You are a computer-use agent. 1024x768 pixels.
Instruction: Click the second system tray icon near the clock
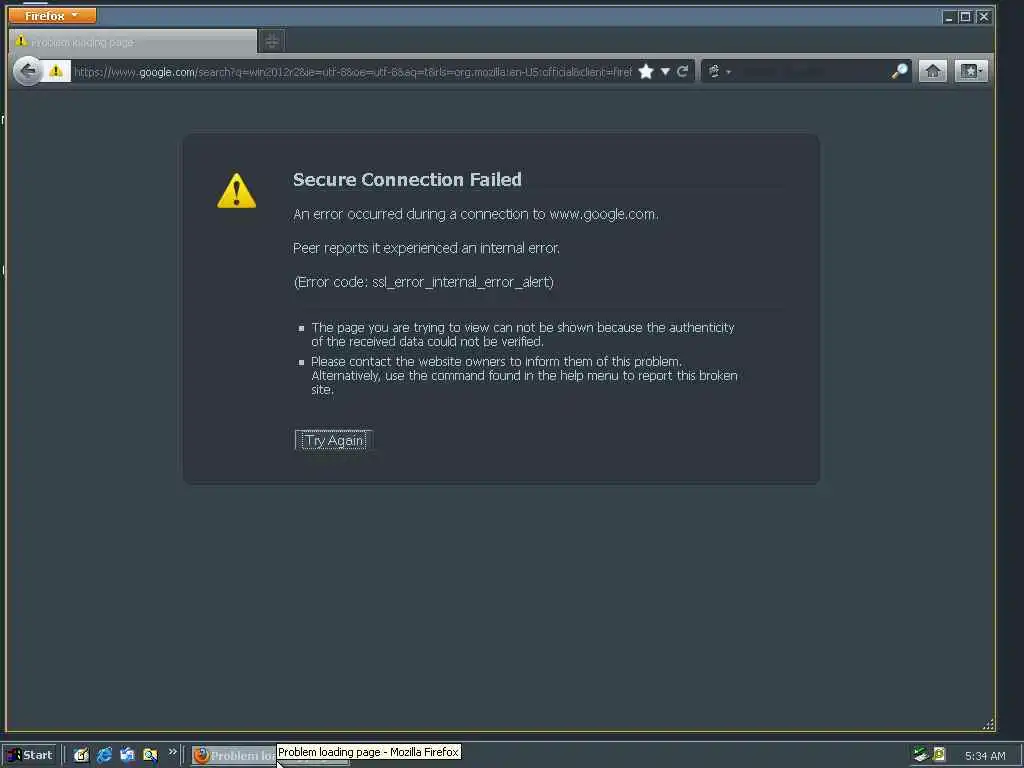click(939, 755)
